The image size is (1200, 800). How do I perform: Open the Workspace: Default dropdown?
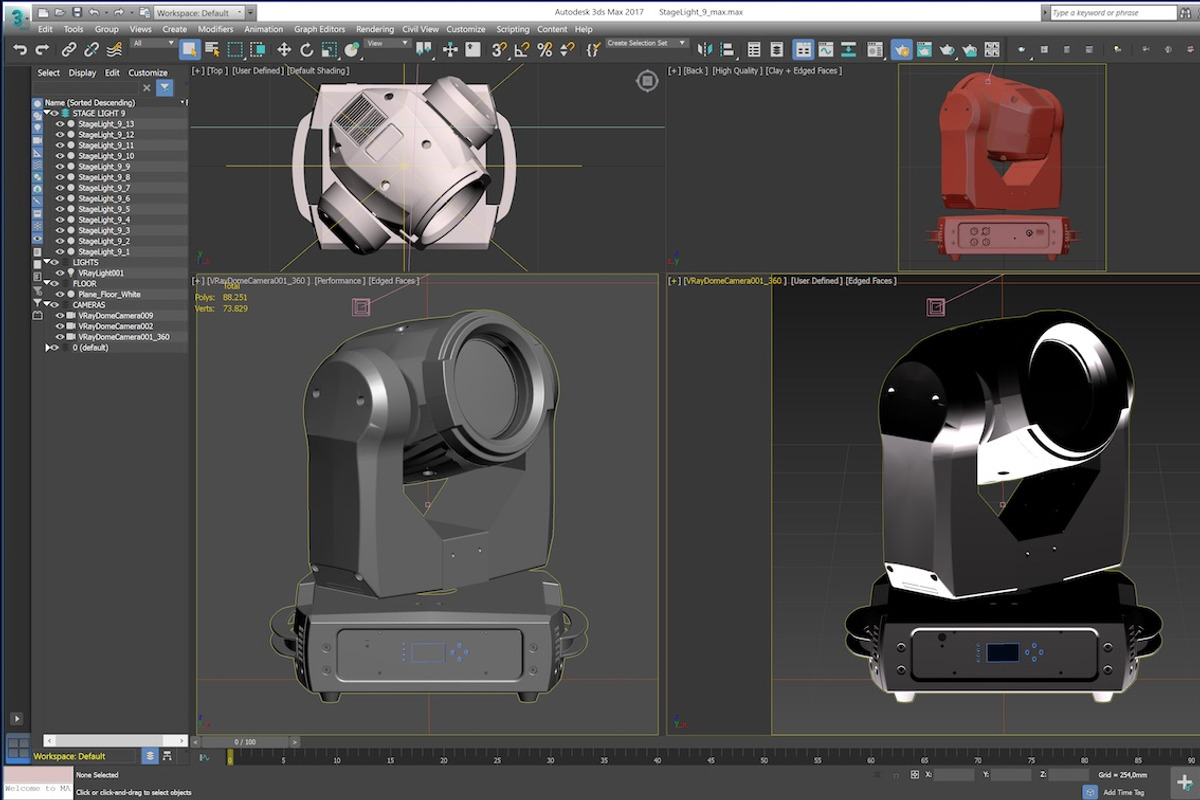(x=199, y=13)
